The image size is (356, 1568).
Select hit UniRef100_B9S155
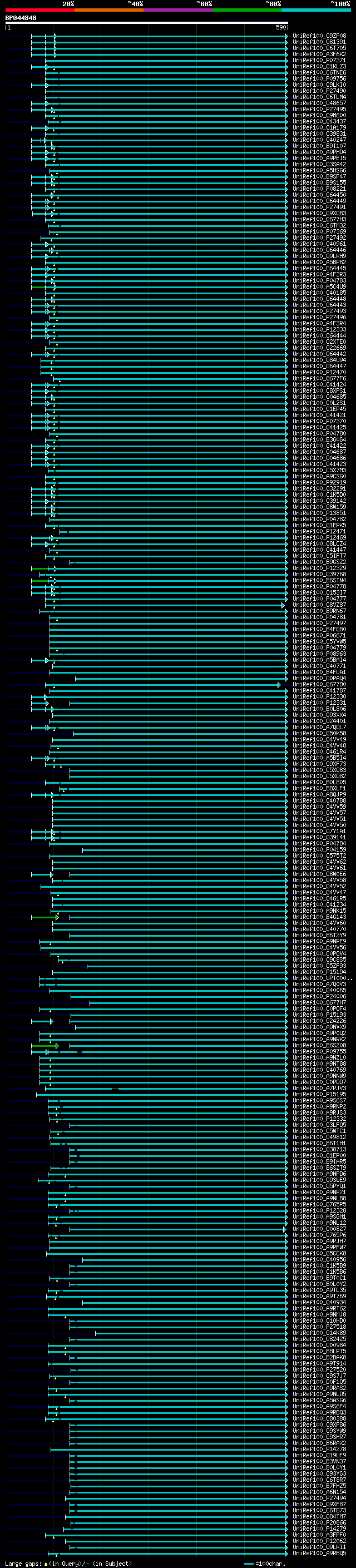(x=319, y=182)
